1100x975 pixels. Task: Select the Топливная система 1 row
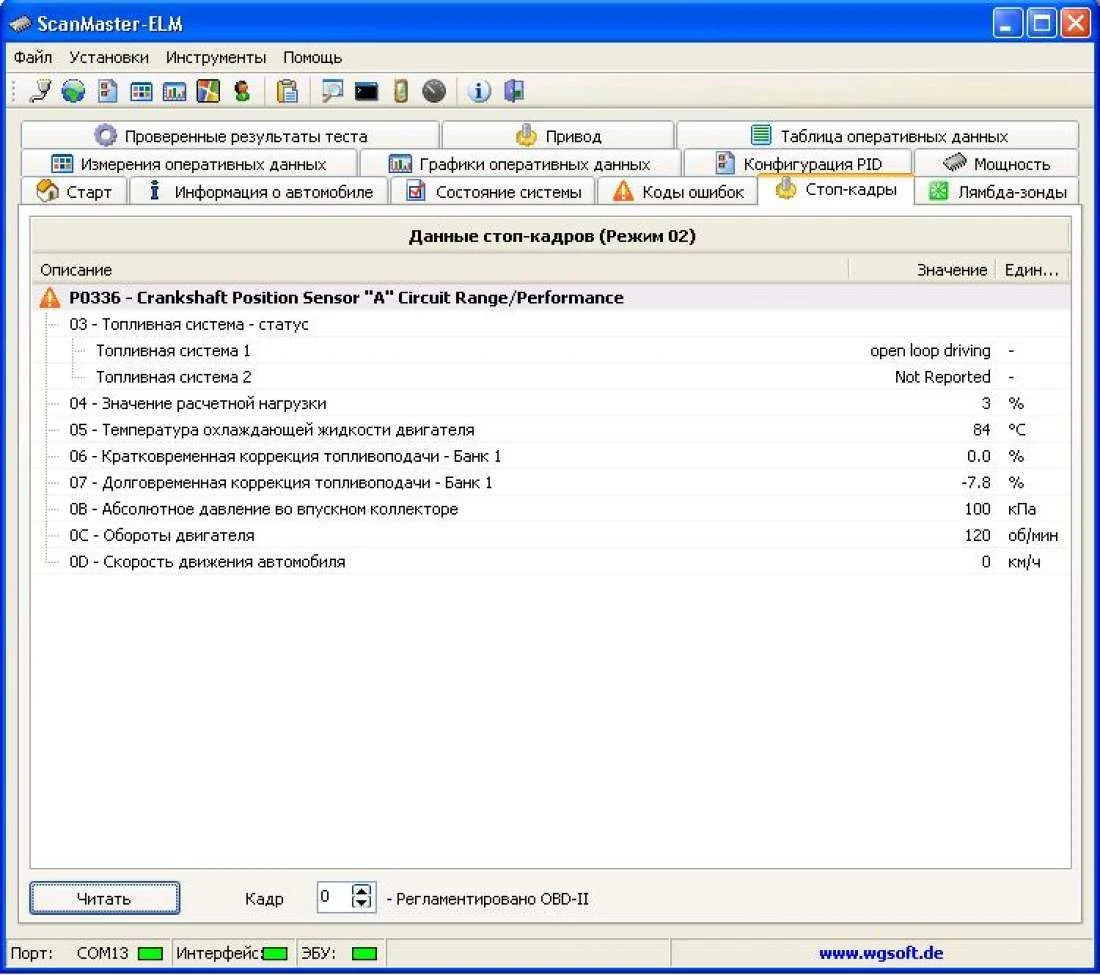551,351
